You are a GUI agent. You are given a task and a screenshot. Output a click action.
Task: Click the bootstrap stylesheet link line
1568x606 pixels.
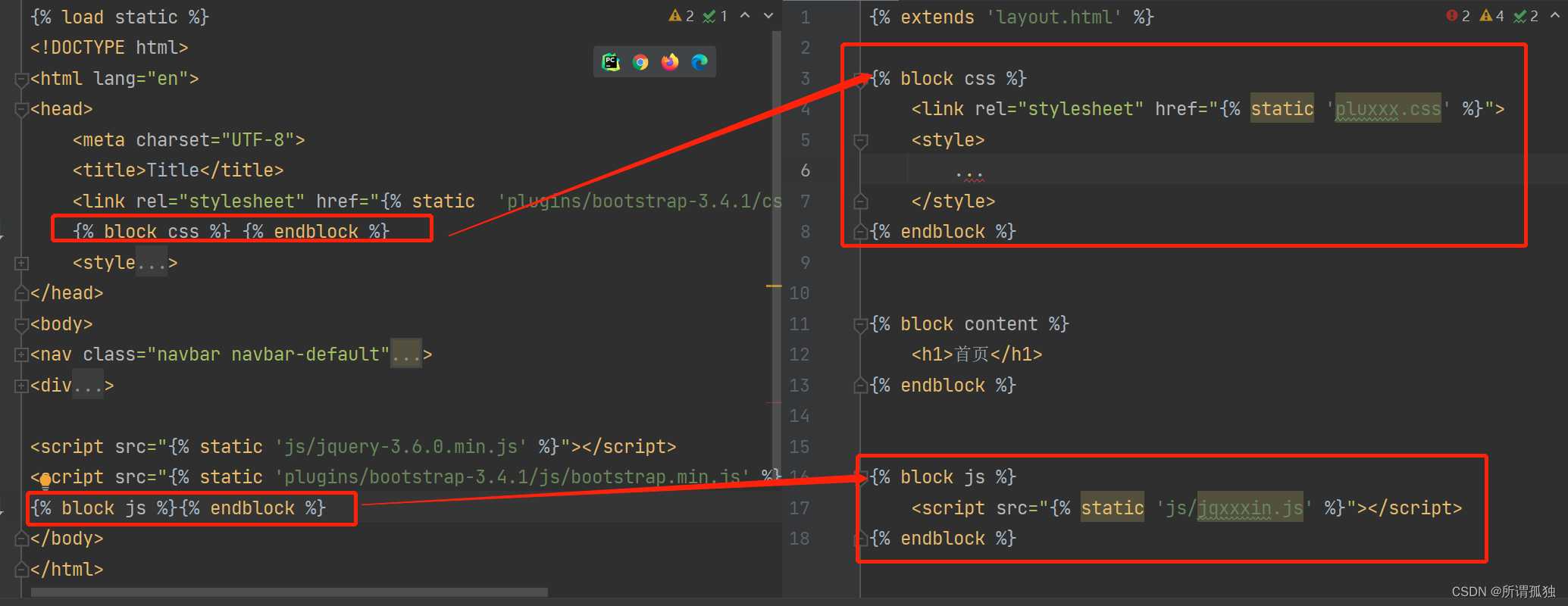point(427,201)
